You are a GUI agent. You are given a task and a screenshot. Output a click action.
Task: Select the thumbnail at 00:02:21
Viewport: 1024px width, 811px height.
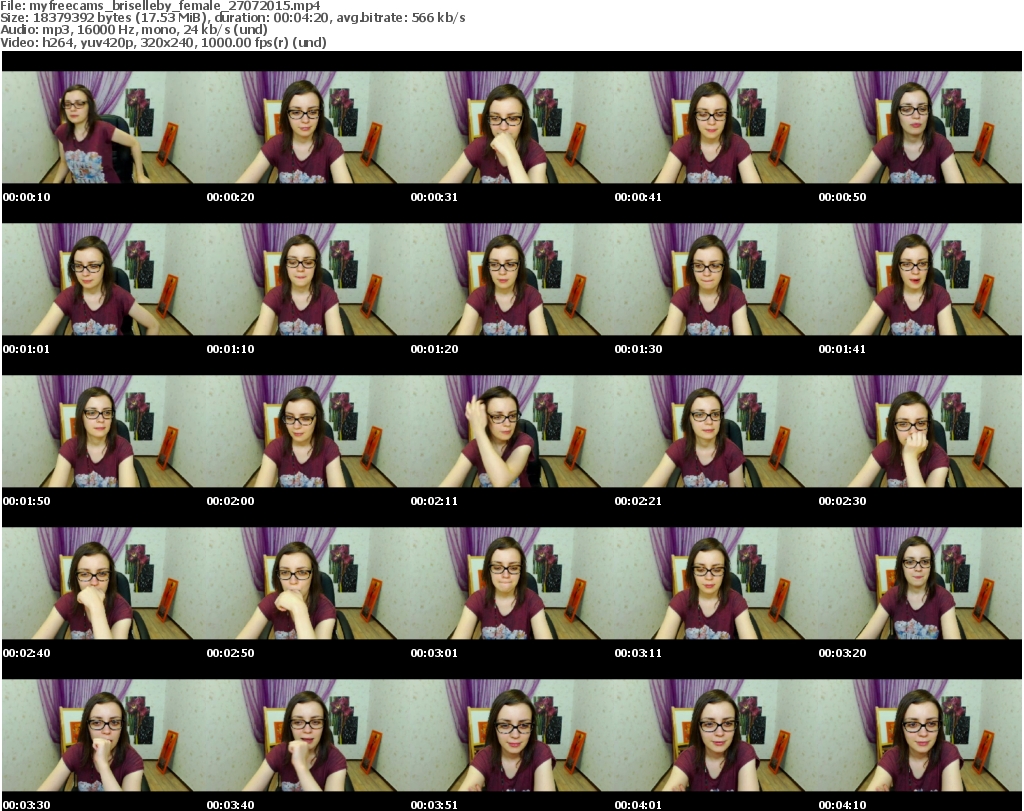[716, 431]
